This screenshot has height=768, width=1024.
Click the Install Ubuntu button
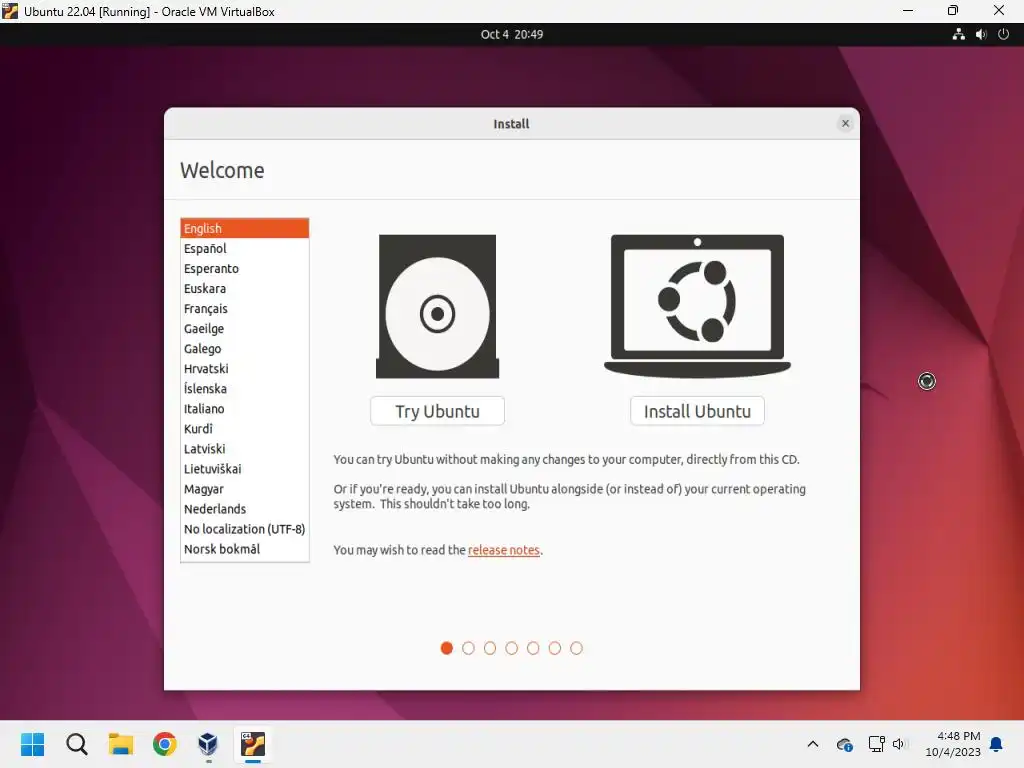click(x=697, y=411)
